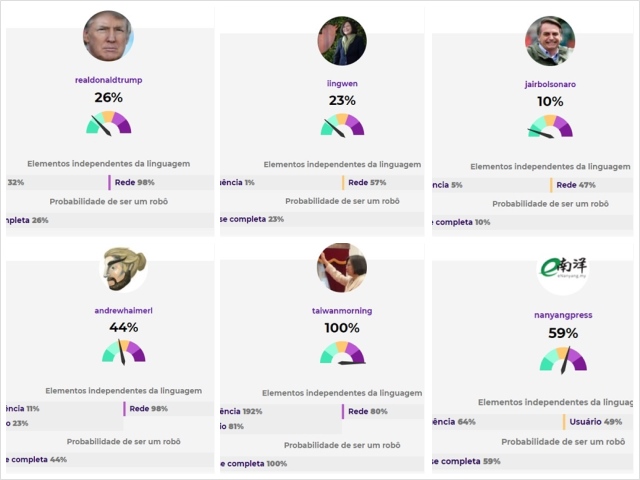Click the 23% bot gauge icon
The height and width of the screenshot is (480, 640).
pos(342,125)
